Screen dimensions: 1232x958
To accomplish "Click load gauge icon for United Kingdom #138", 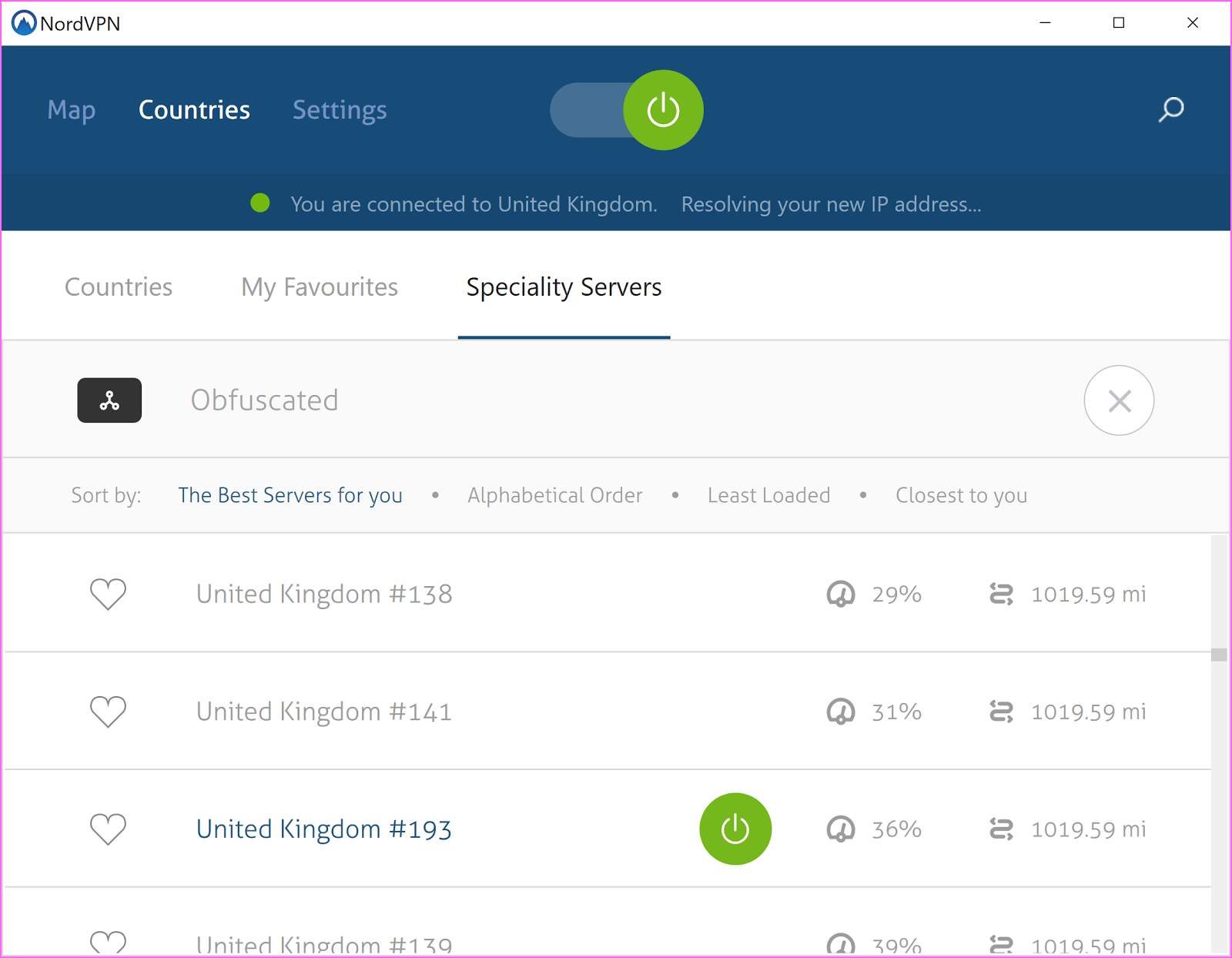I will pos(841,595).
